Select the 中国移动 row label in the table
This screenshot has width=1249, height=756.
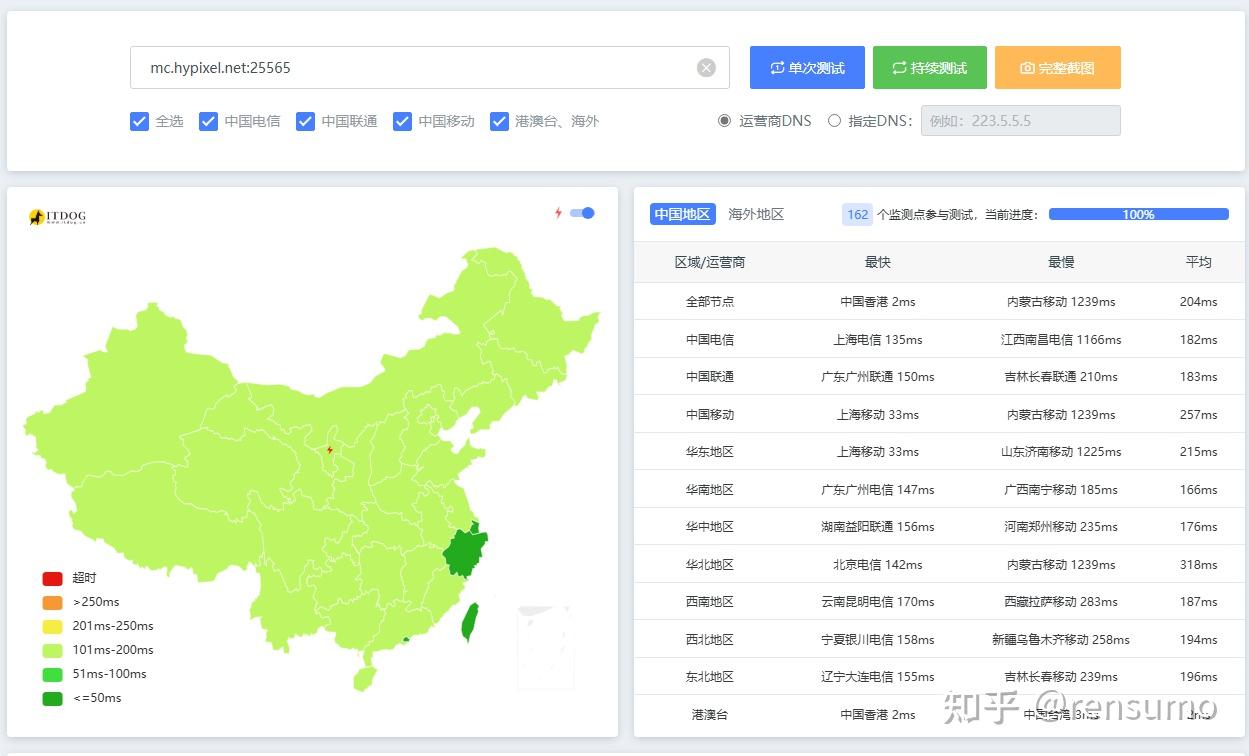tap(710, 415)
